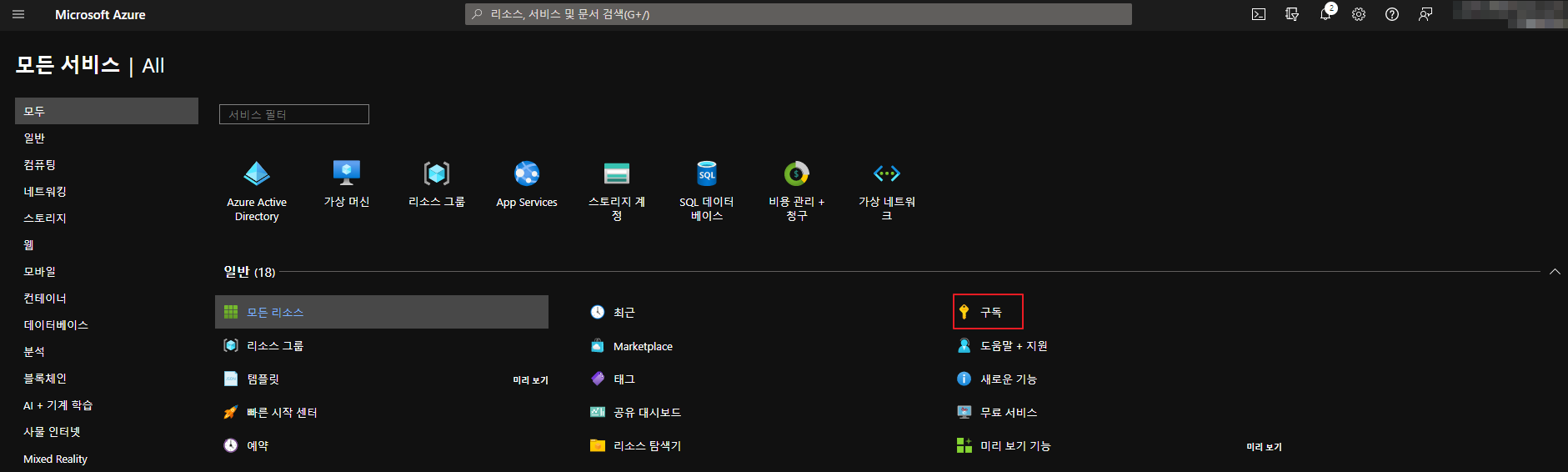Open the 비용 관리 + 청구 icon

(796, 173)
